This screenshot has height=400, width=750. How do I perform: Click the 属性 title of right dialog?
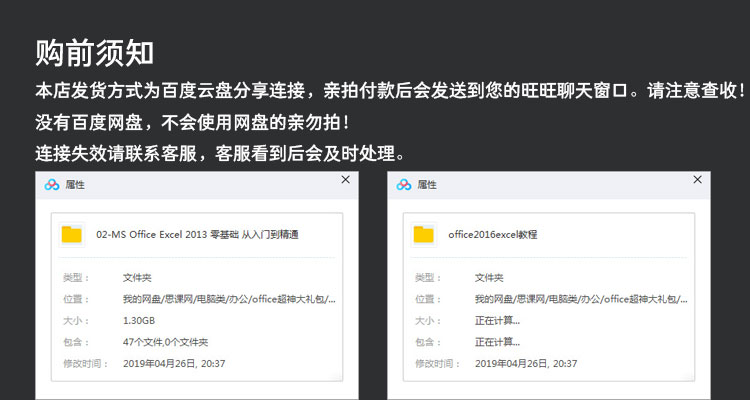click(x=427, y=185)
